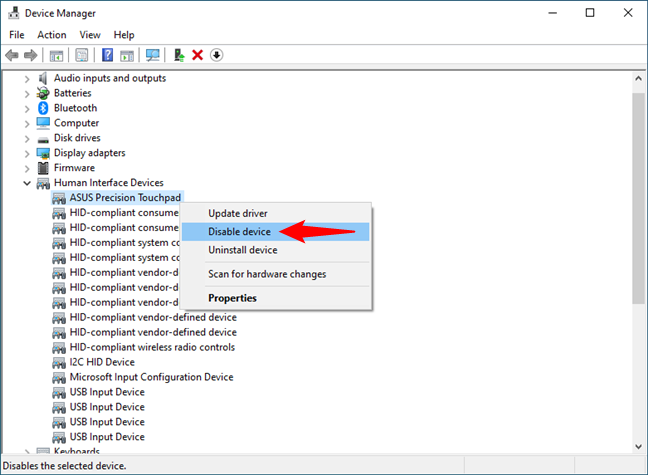Click the HID-compliant wireless radio controls icon
Image resolution: width=648 pixels, height=475 pixels.
coord(59,348)
